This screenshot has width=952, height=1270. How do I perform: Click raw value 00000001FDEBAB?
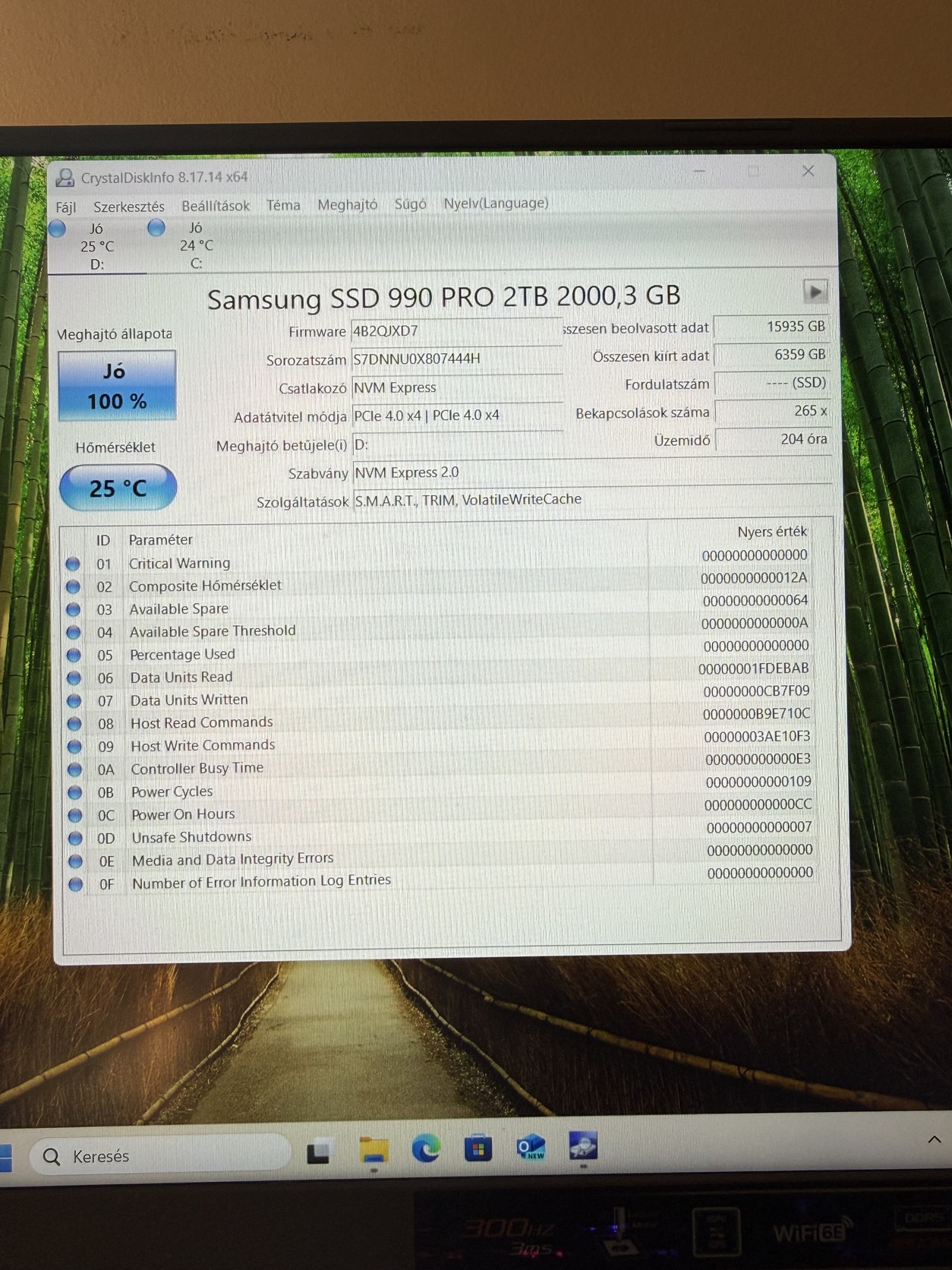point(753,668)
